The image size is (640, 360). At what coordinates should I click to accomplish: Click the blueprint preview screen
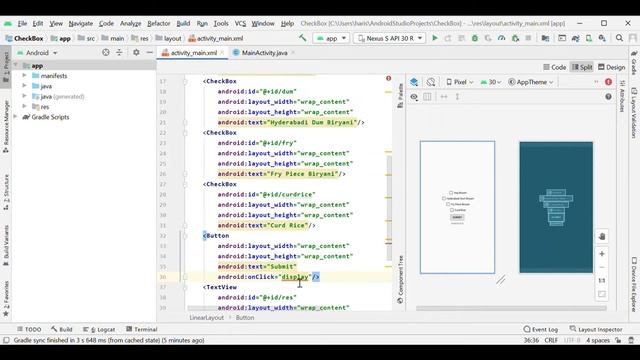click(x=556, y=207)
